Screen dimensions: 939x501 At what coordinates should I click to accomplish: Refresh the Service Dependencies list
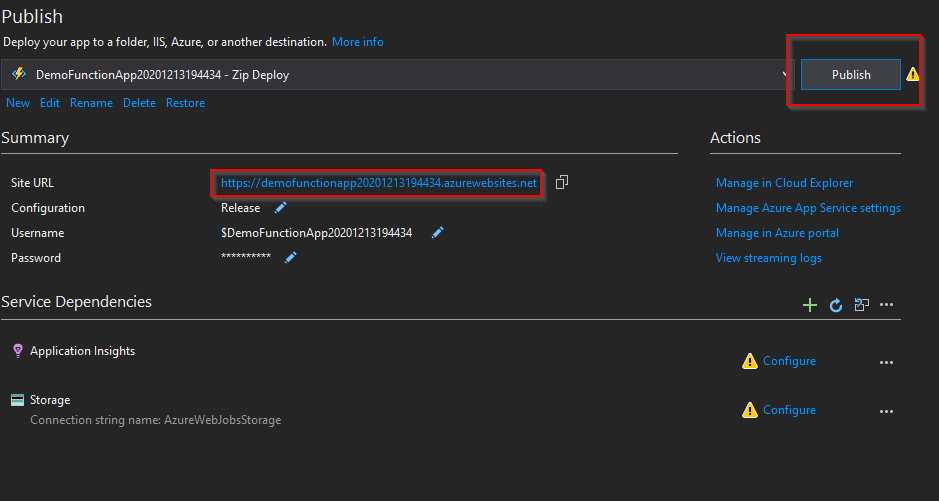836,306
